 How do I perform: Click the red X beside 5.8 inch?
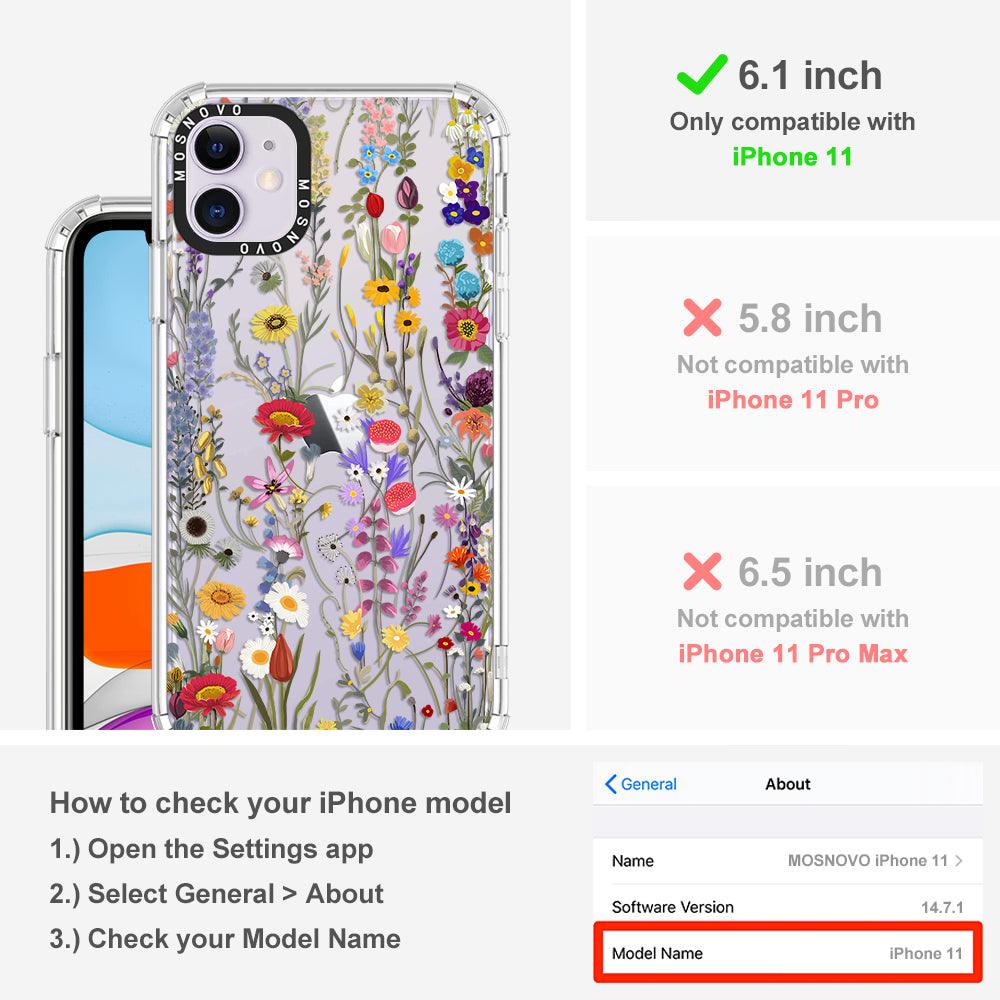tap(702, 317)
